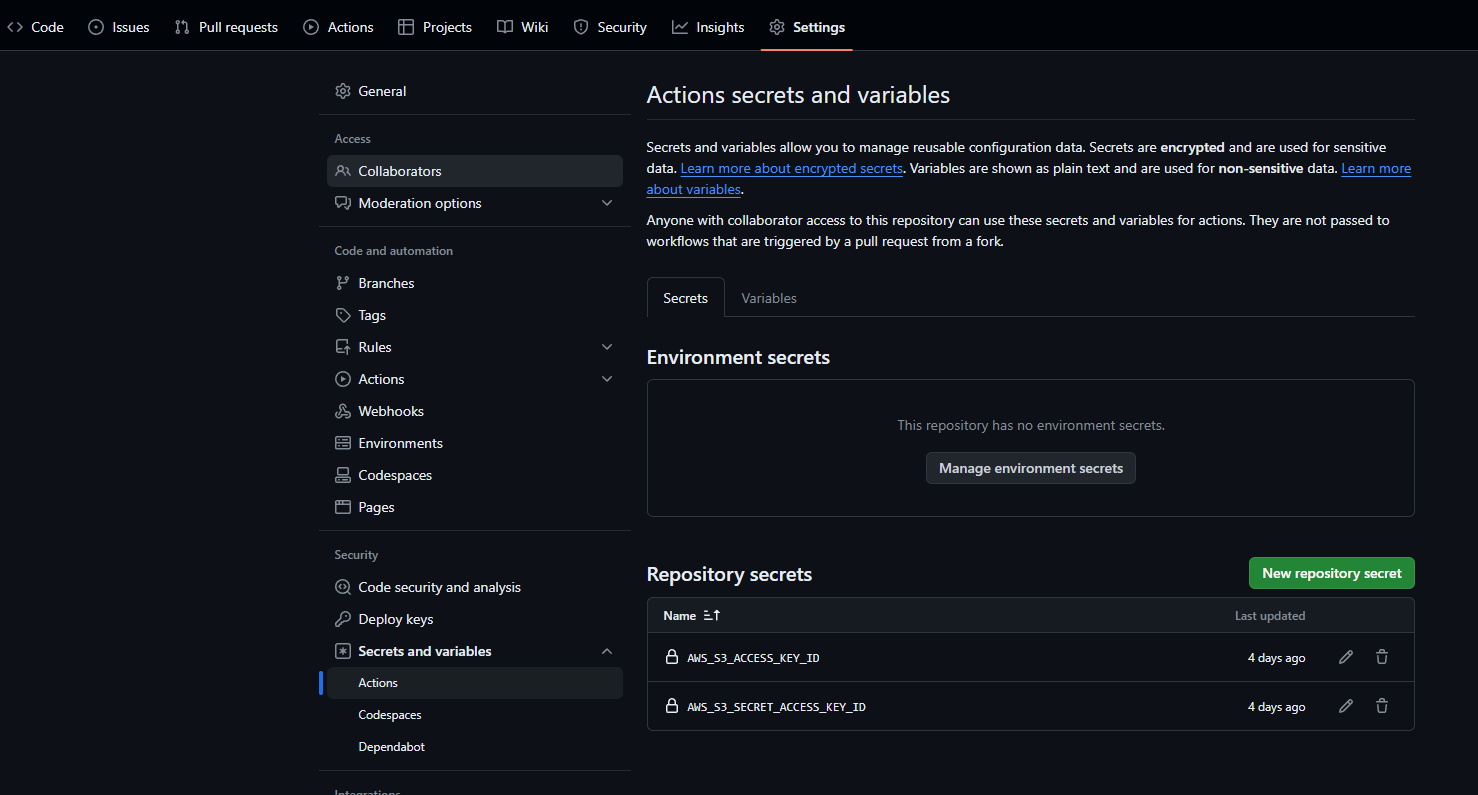The height and width of the screenshot is (795, 1478).
Task: Open the Security repository tab
Action: coord(610,27)
